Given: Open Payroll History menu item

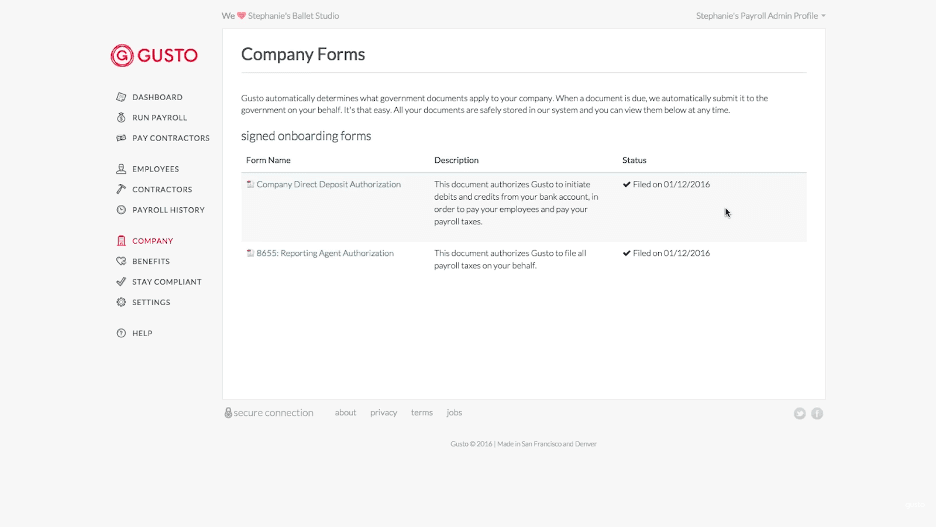Looking at the screenshot, I should point(168,210).
